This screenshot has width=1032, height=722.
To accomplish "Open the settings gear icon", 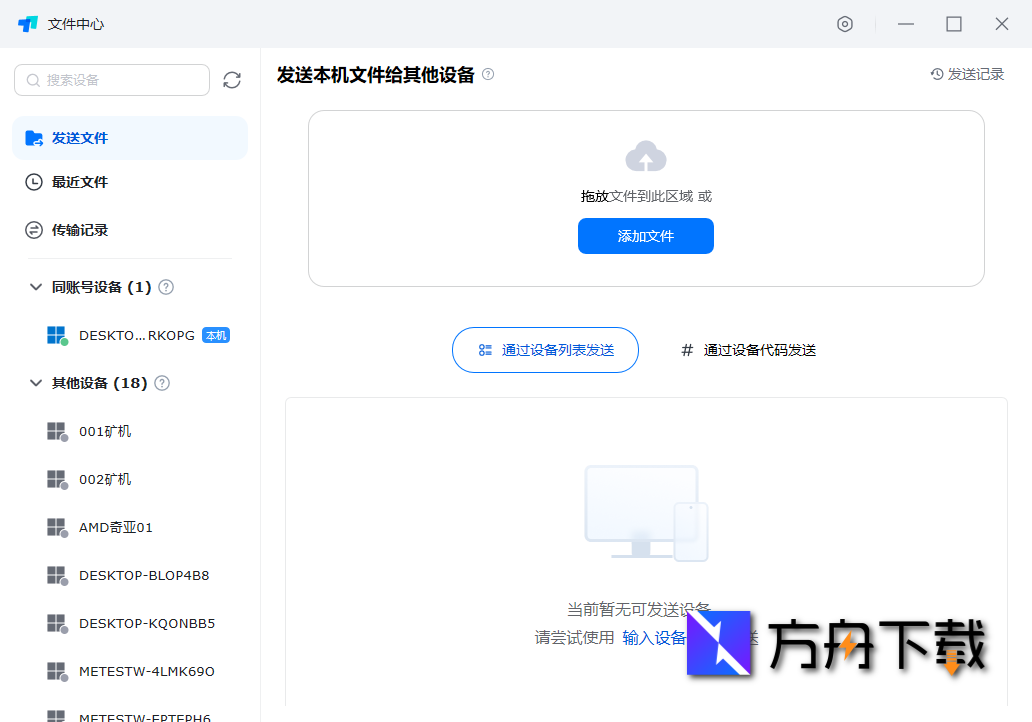I will point(845,24).
